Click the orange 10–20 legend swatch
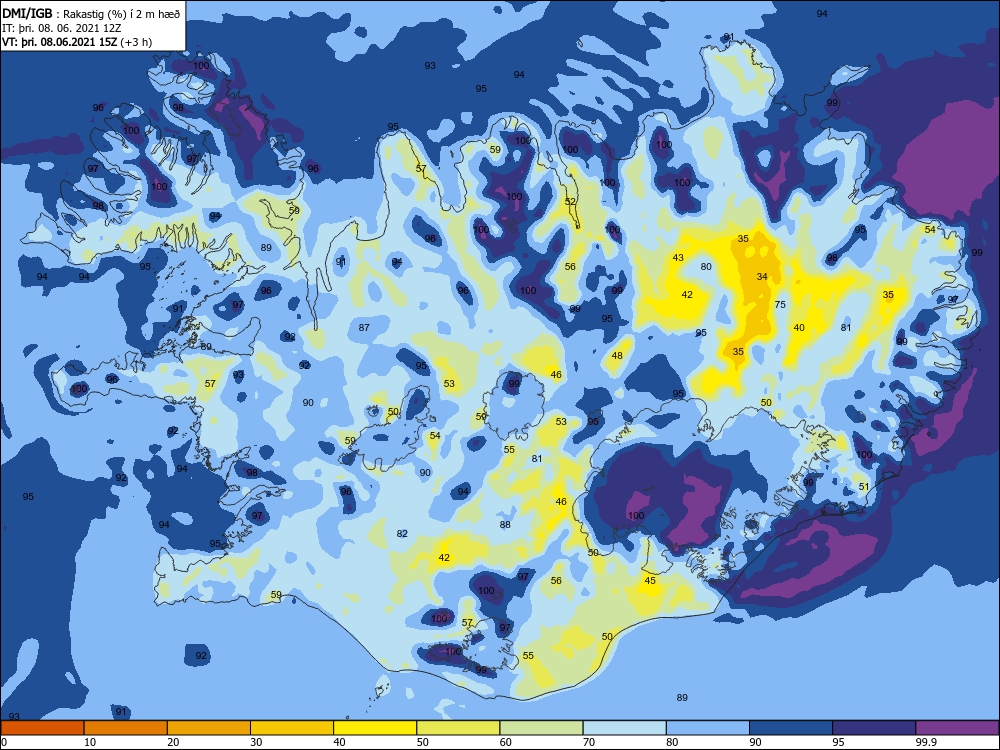This screenshot has height=750, width=1000. pos(126,728)
